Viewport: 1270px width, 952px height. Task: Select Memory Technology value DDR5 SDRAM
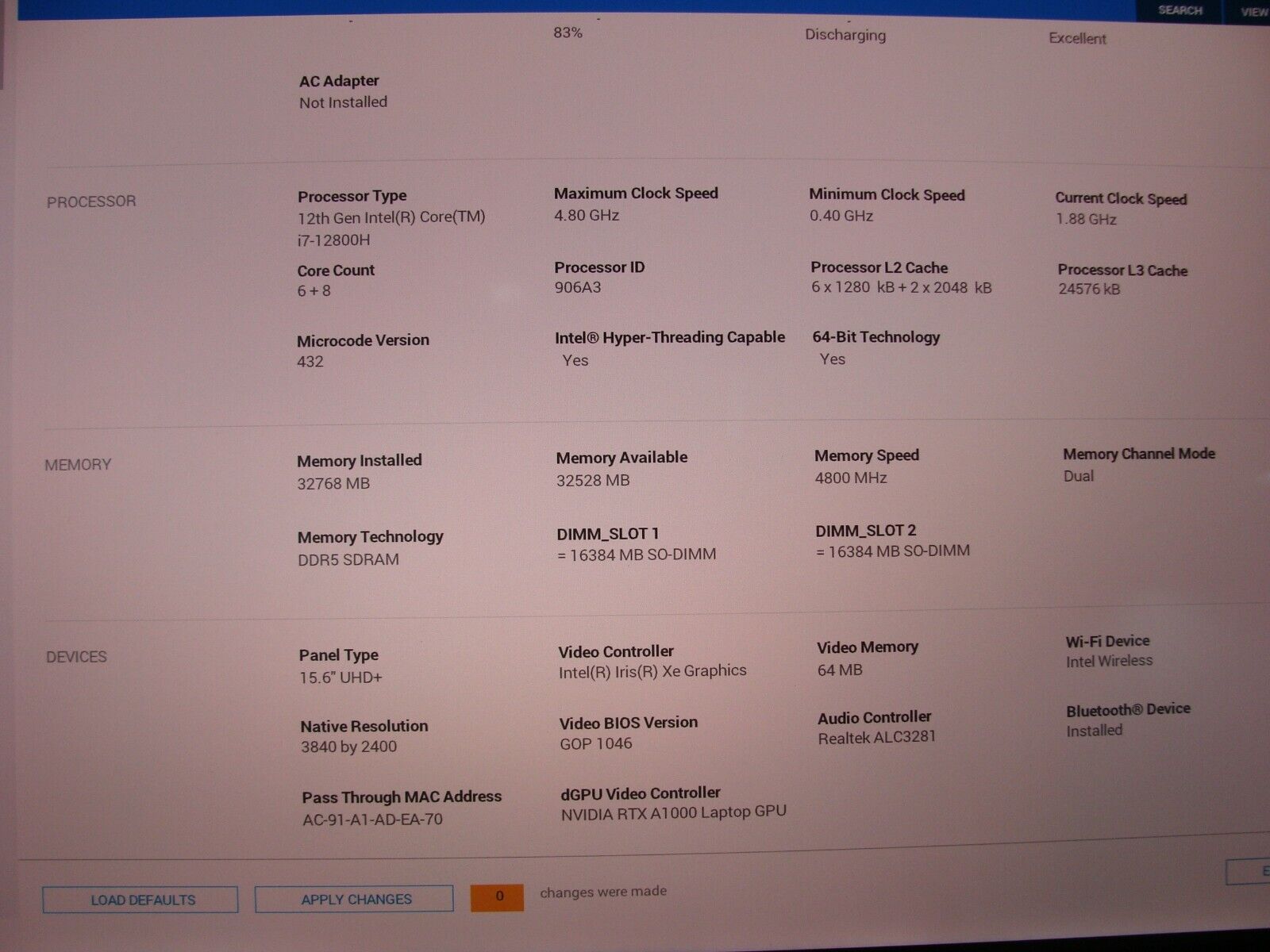348,559
